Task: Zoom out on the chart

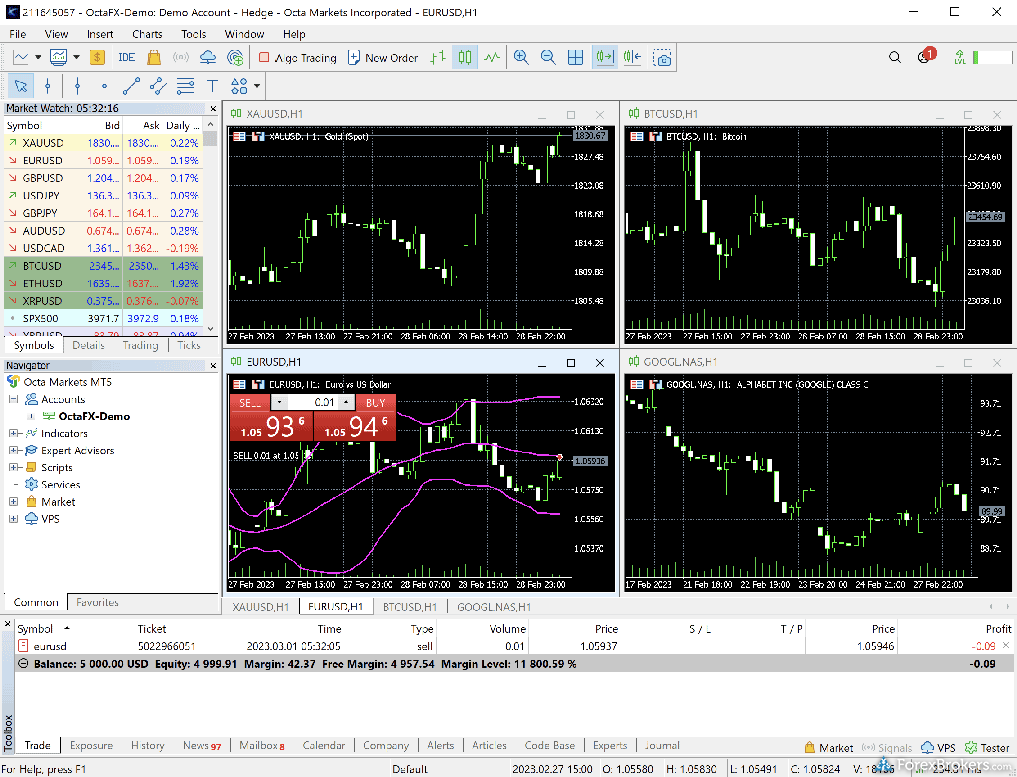Action: coord(548,58)
